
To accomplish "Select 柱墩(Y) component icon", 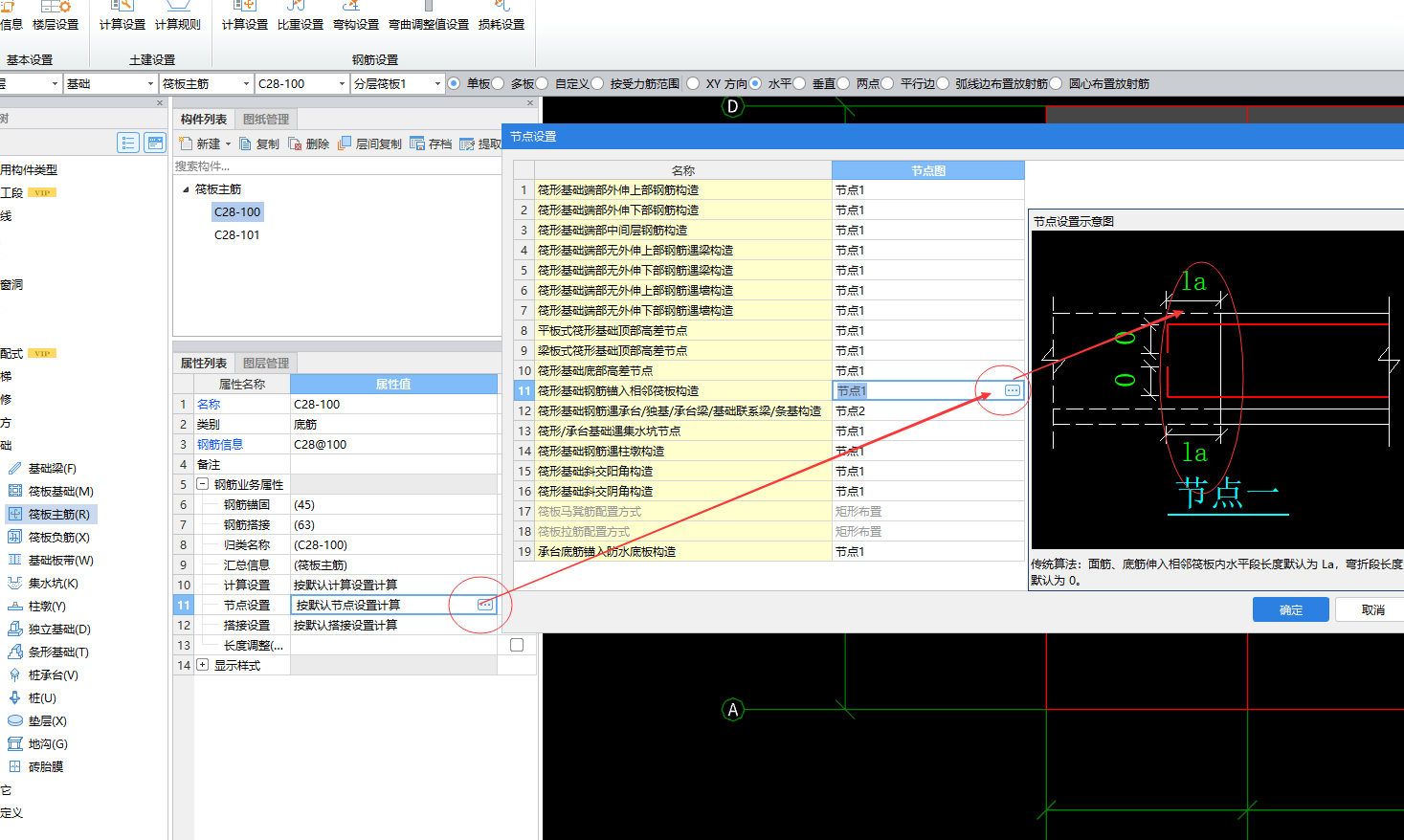I will [14, 607].
